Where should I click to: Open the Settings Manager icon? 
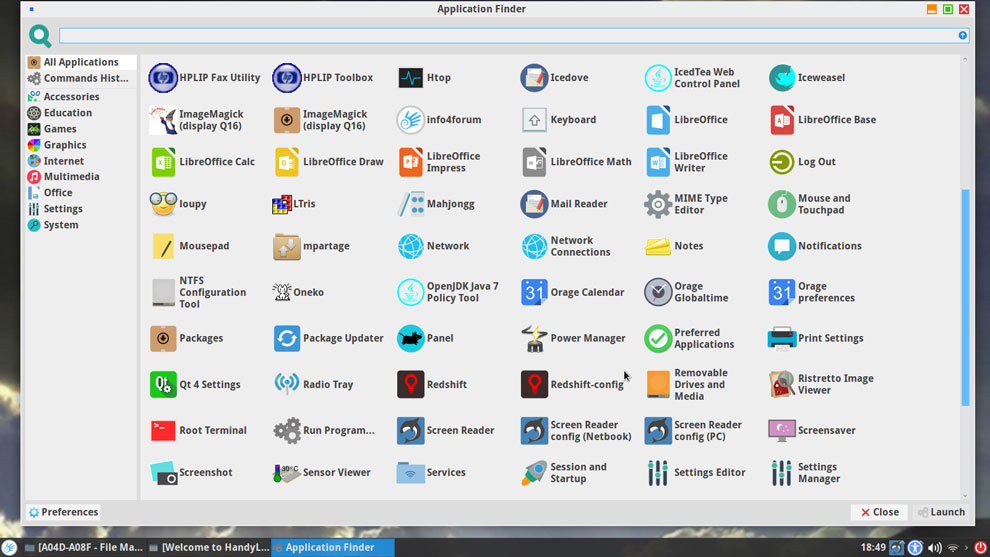[782, 472]
